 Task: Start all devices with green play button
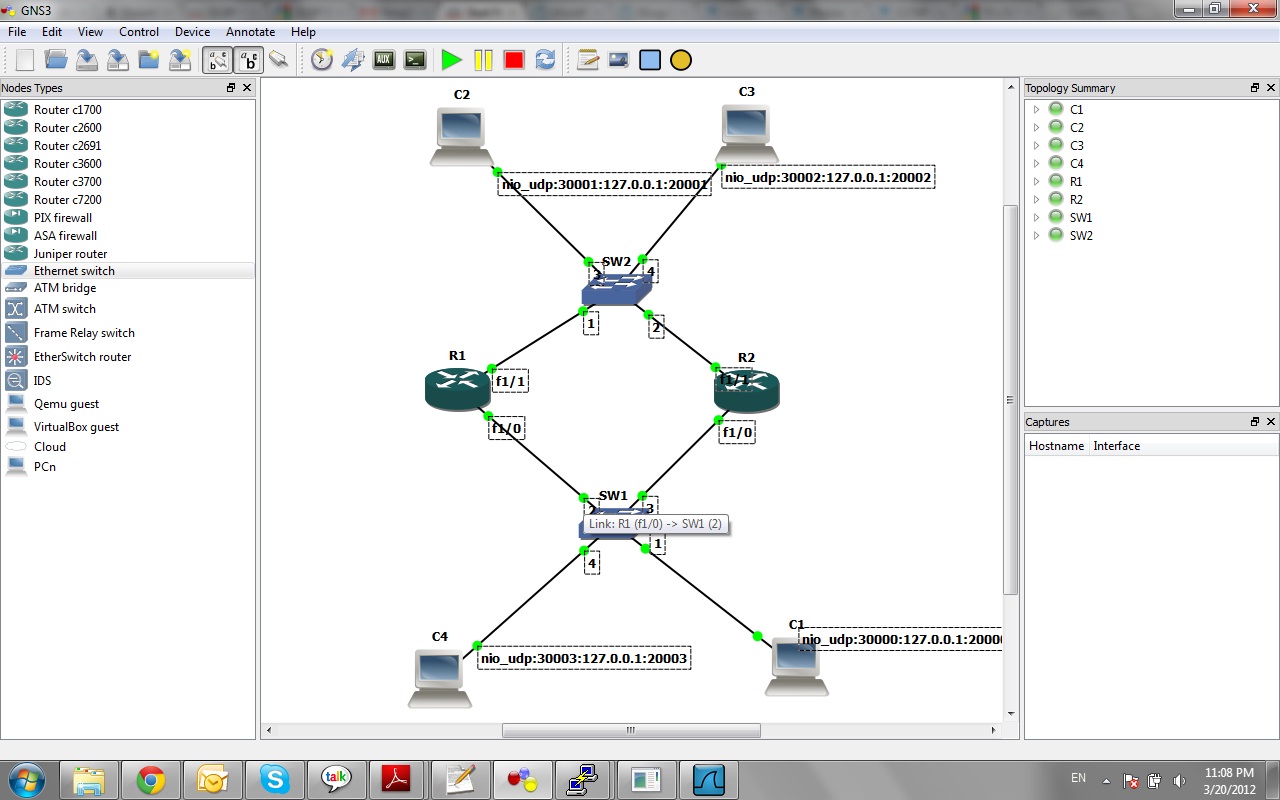pyautogui.click(x=452, y=60)
